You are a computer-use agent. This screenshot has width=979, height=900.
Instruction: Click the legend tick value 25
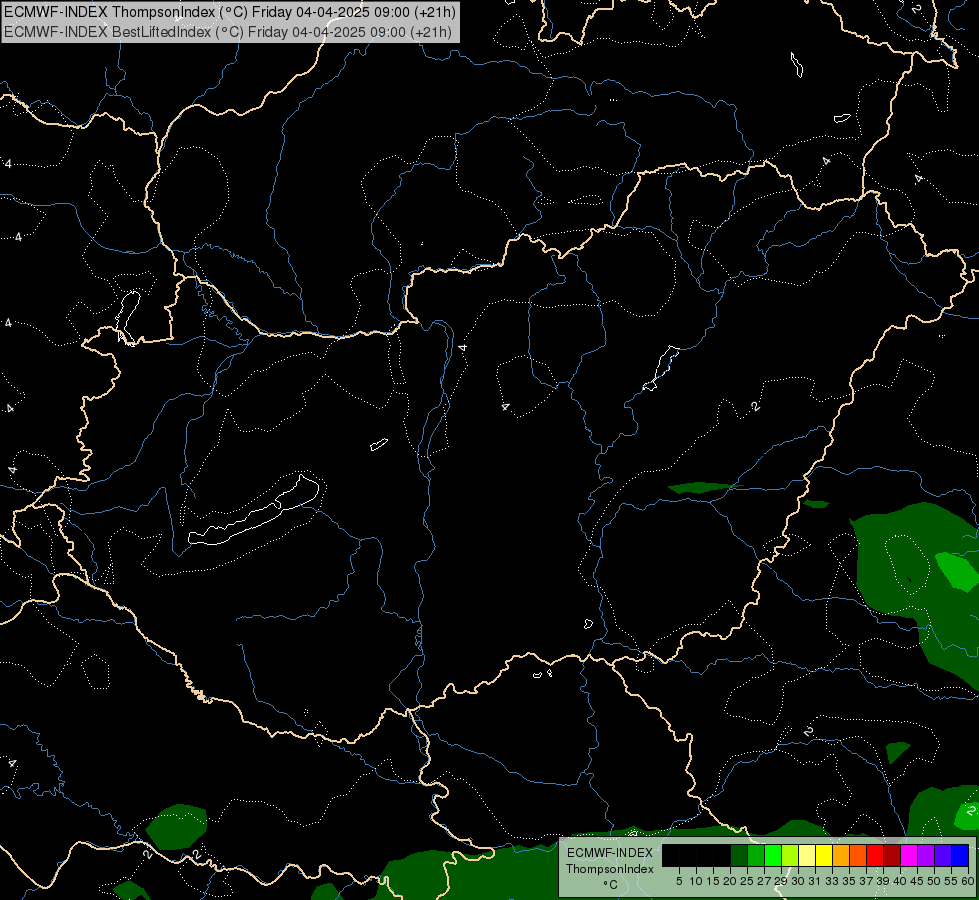(x=747, y=881)
